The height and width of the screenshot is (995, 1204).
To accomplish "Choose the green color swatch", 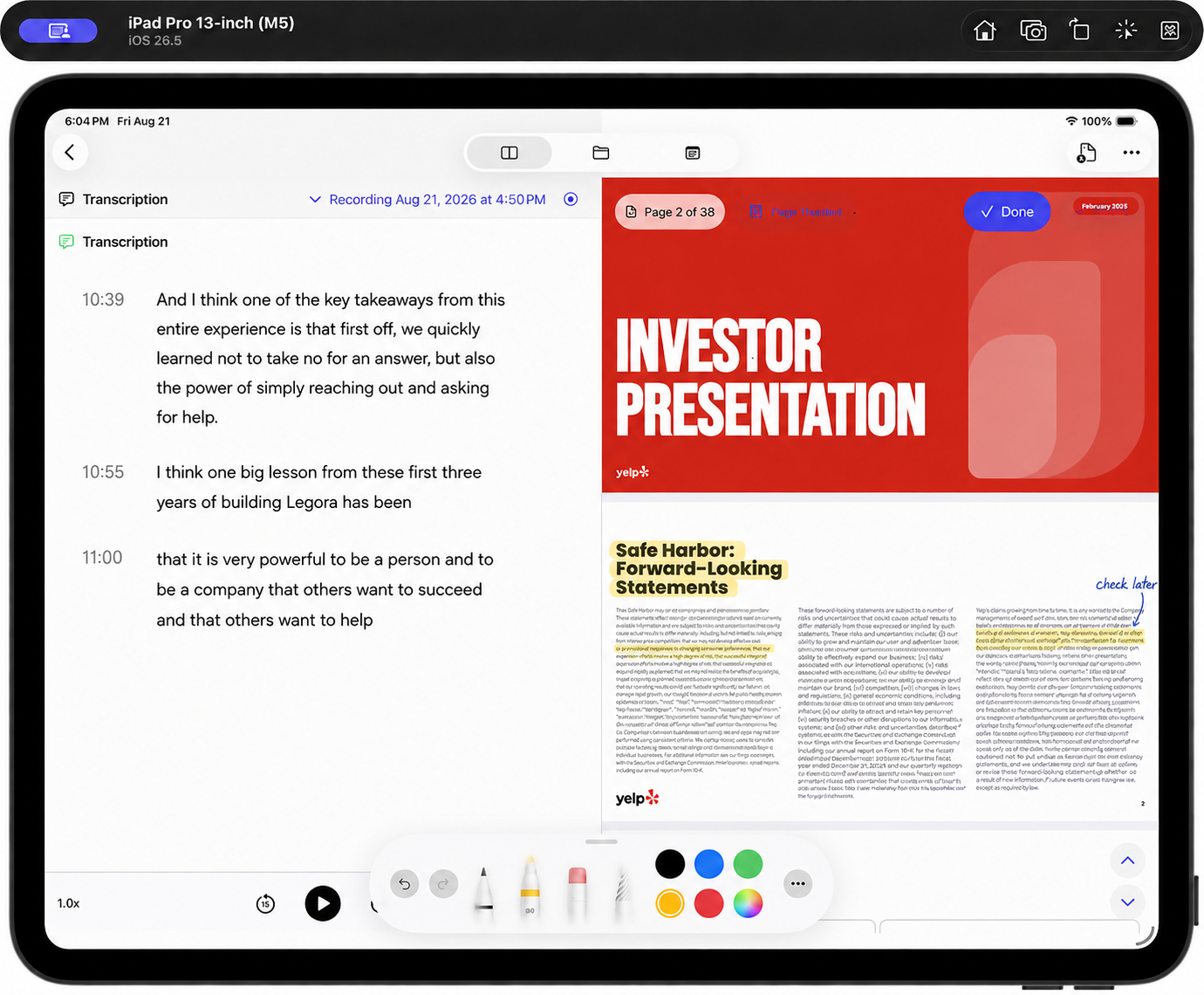I will tap(748, 864).
